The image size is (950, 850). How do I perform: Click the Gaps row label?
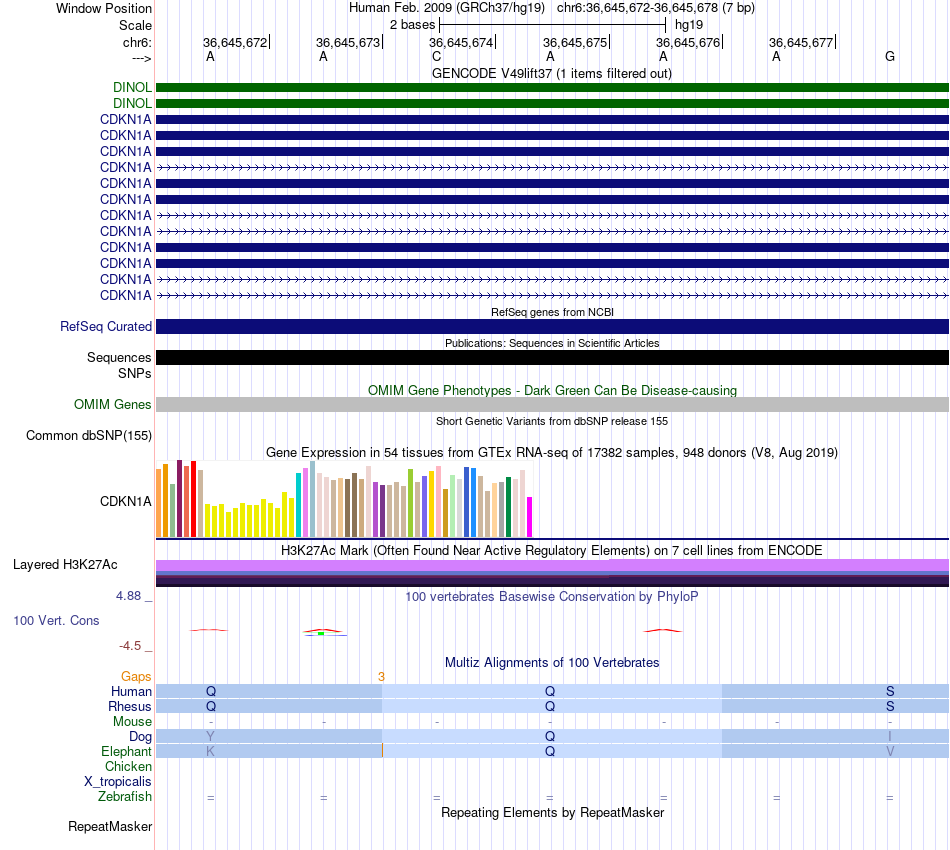tap(136, 677)
